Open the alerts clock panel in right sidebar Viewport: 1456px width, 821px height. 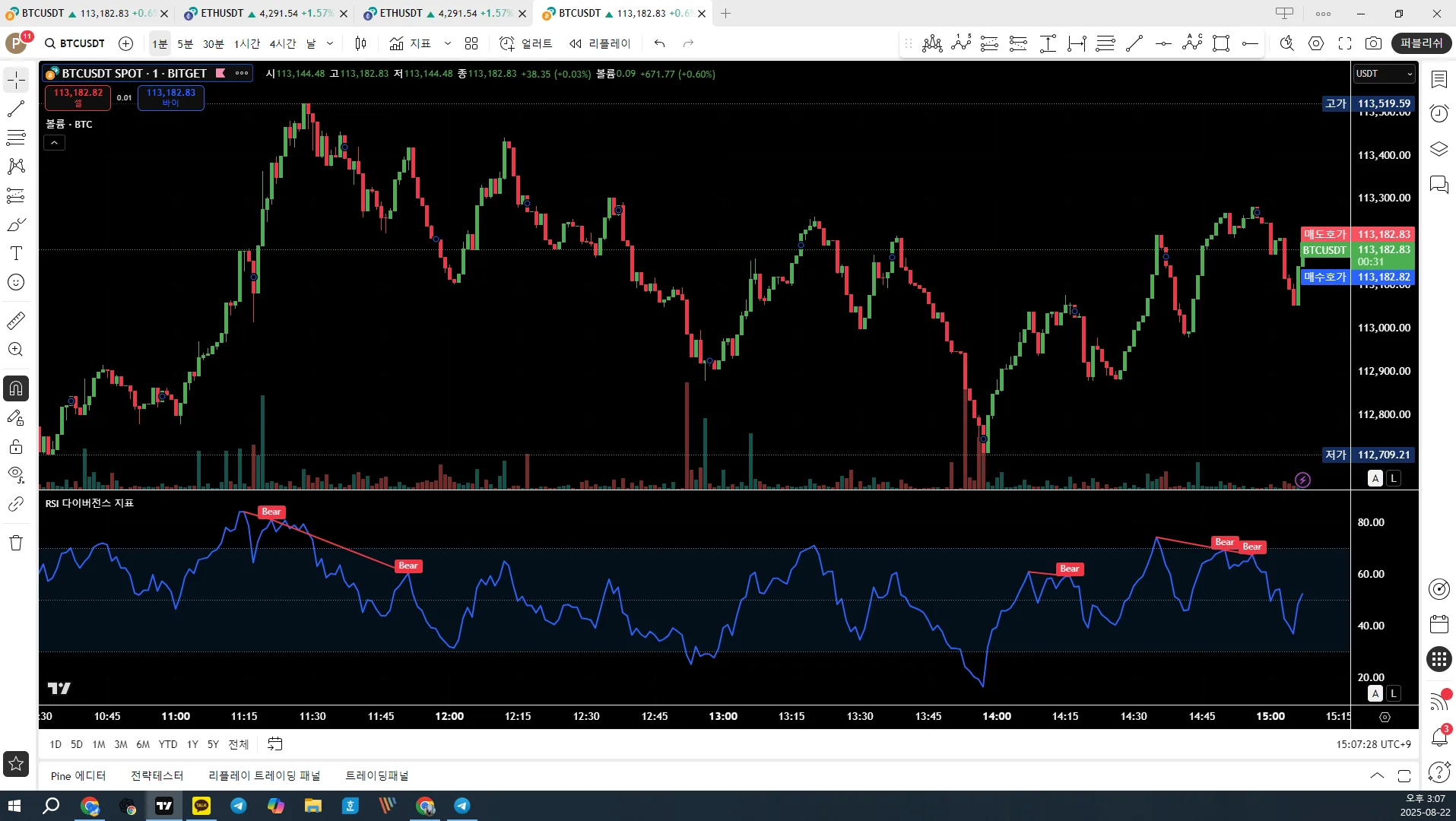click(x=1439, y=114)
